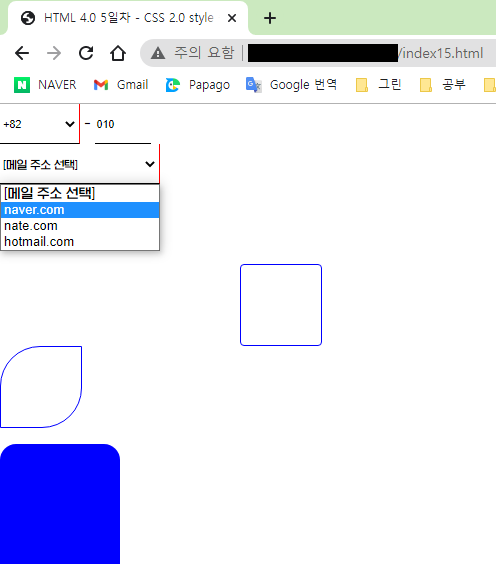Open the Google 번역 bookmark

click(291, 85)
